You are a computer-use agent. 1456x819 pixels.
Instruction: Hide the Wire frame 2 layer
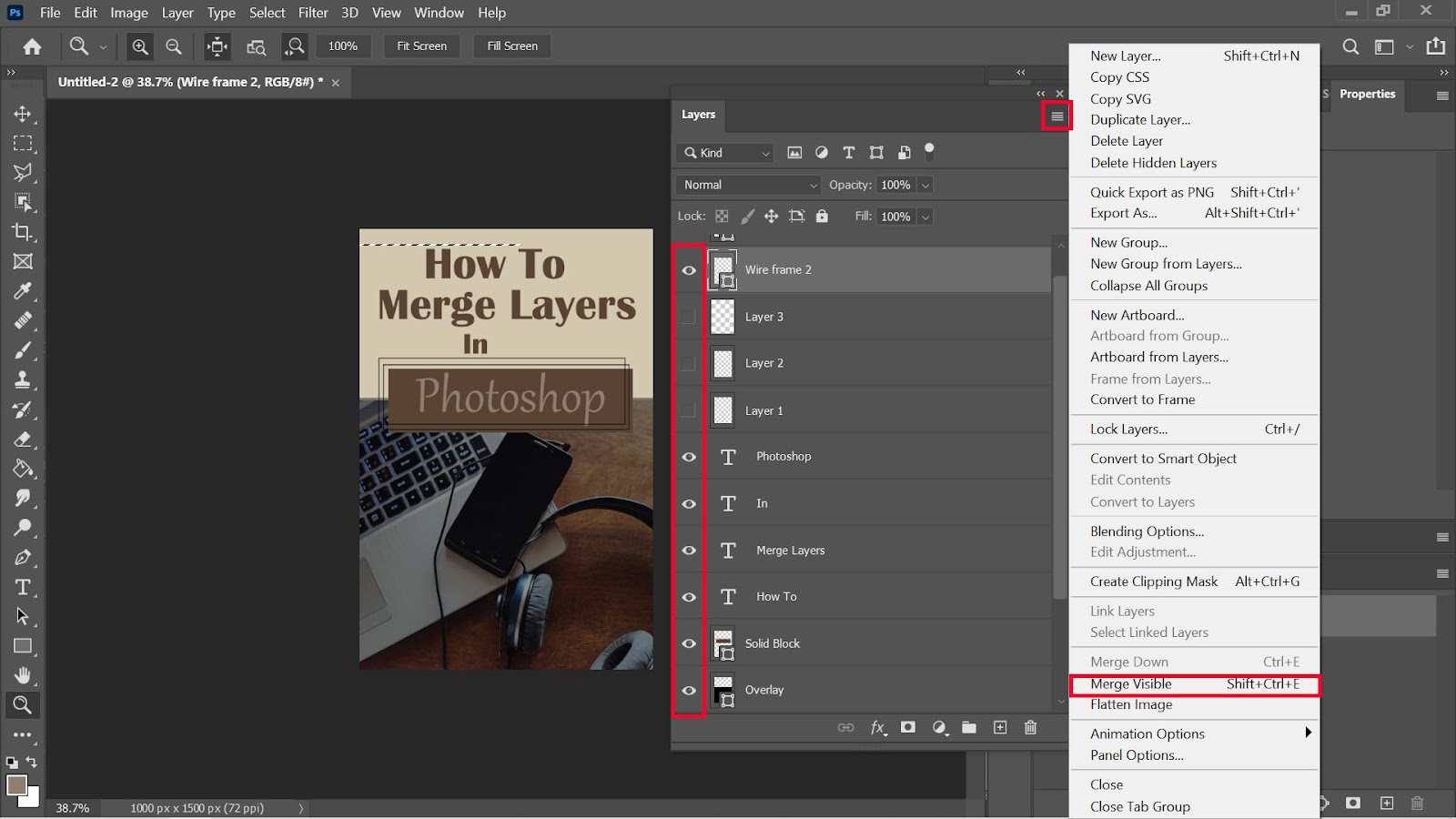689,270
